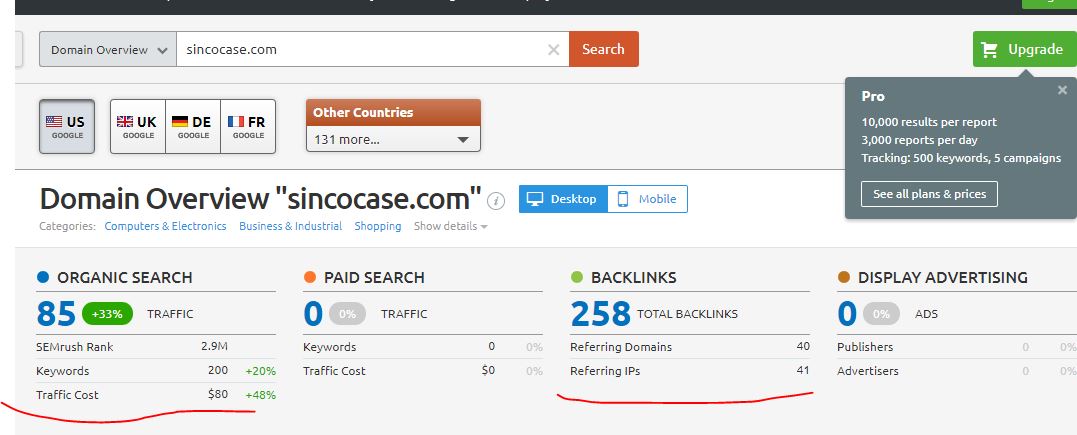Click the info icon beside Domain Overview title
Viewport: 1077px width, 435px height.
tap(496, 201)
